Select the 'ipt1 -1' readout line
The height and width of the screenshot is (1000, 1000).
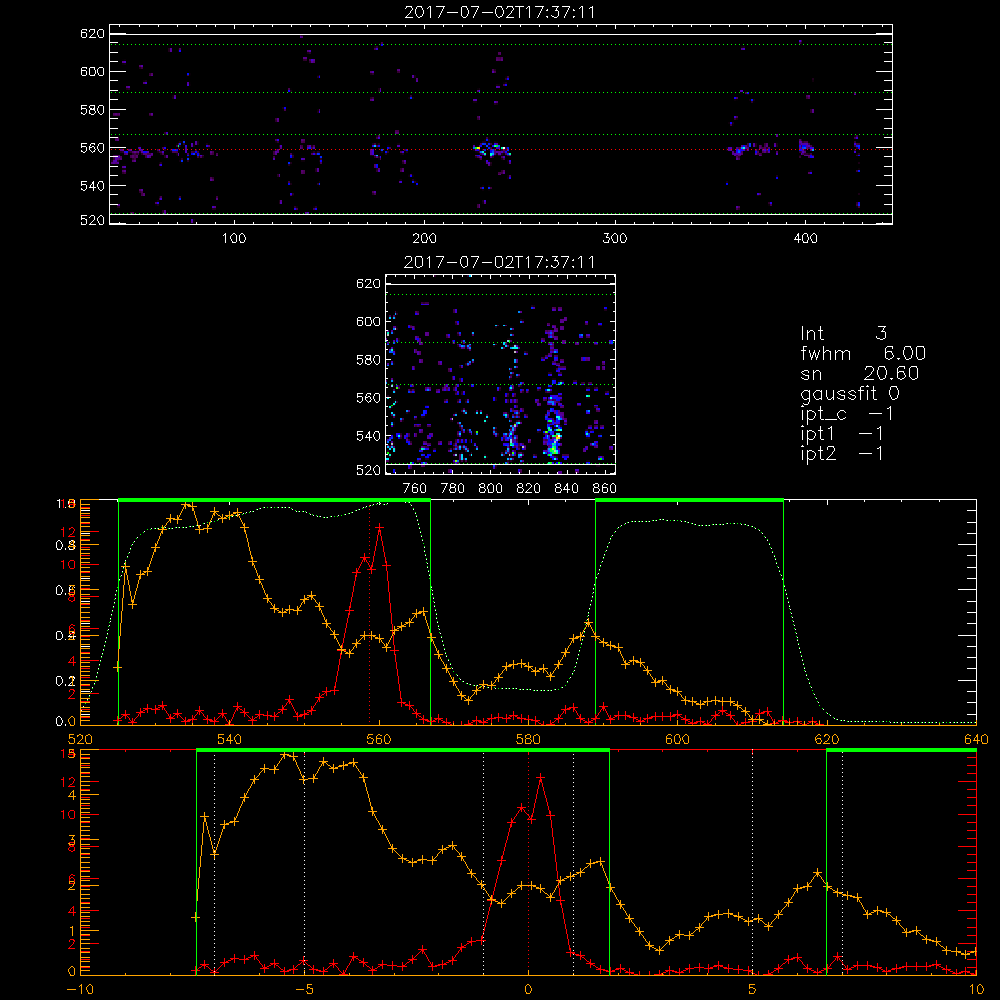pos(842,434)
